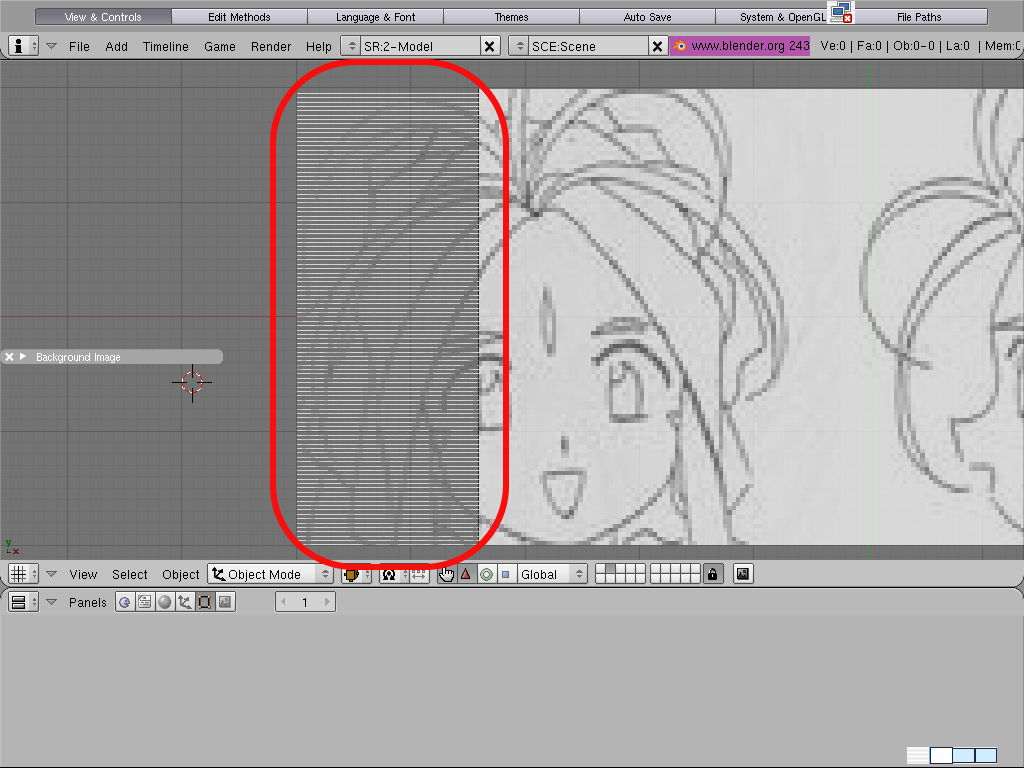Open the Panels menu
The height and width of the screenshot is (768, 1024).
coord(88,602)
